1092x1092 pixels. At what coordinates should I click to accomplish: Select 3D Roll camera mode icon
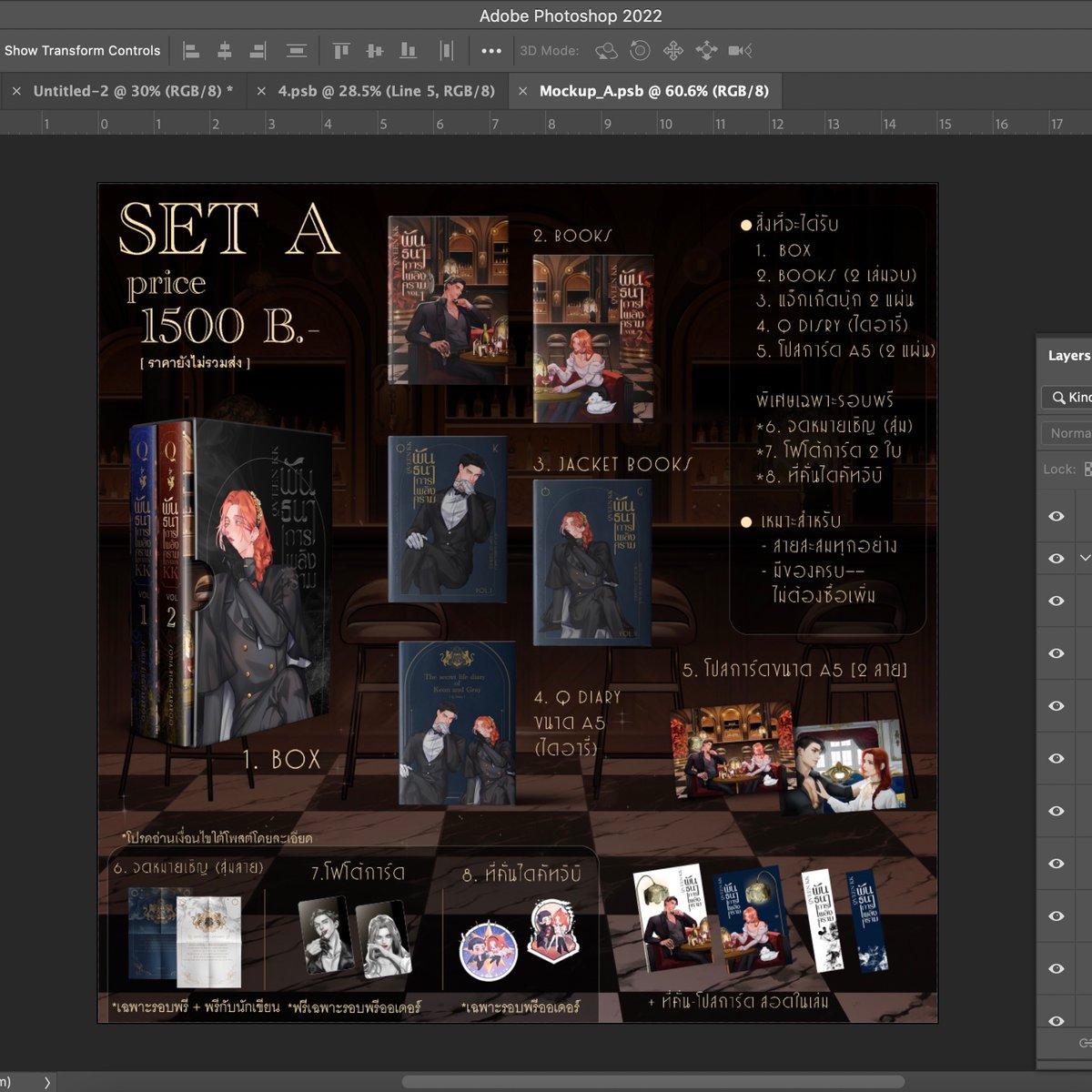click(640, 51)
